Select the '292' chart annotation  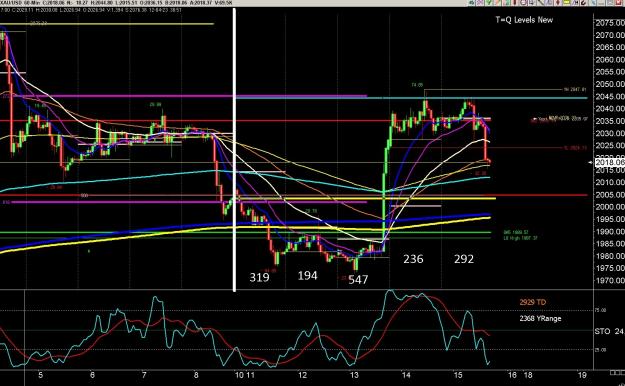coord(464,259)
